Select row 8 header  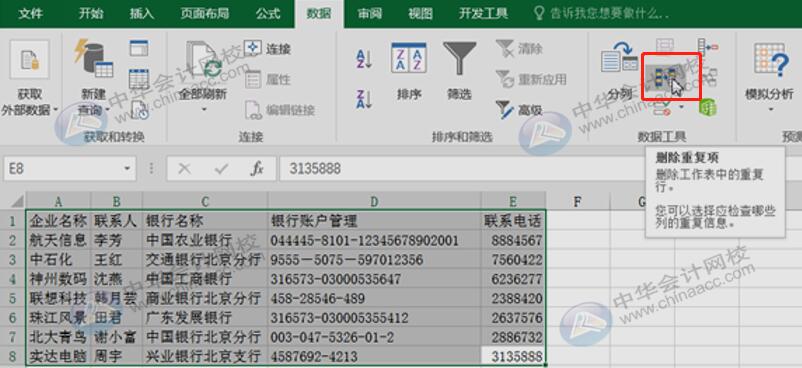coord(13,356)
